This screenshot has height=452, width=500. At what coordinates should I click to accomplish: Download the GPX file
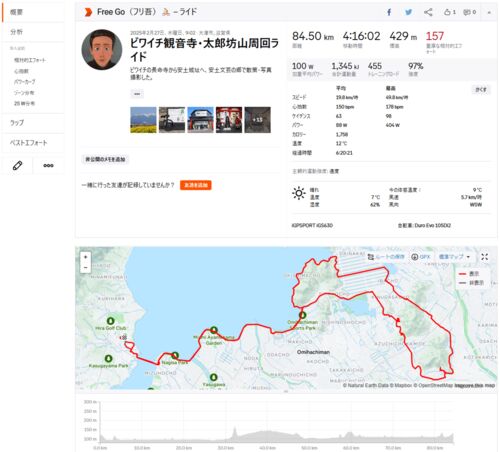(x=421, y=257)
